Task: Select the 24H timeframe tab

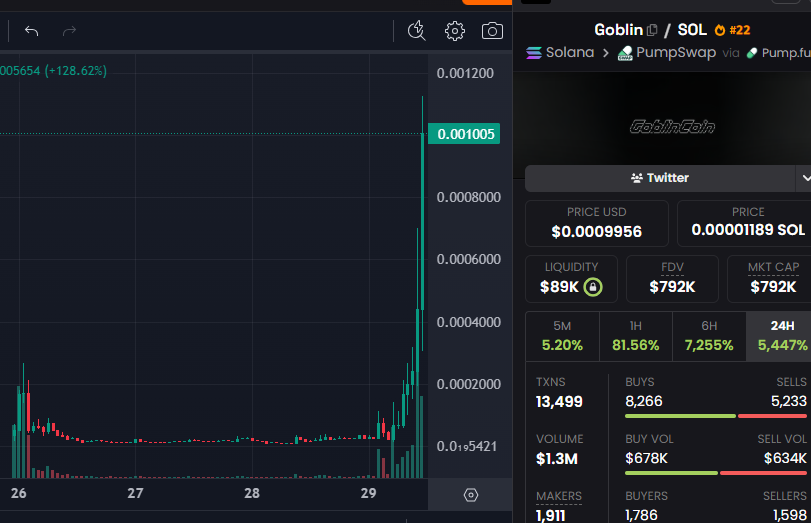Action: (x=779, y=336)
